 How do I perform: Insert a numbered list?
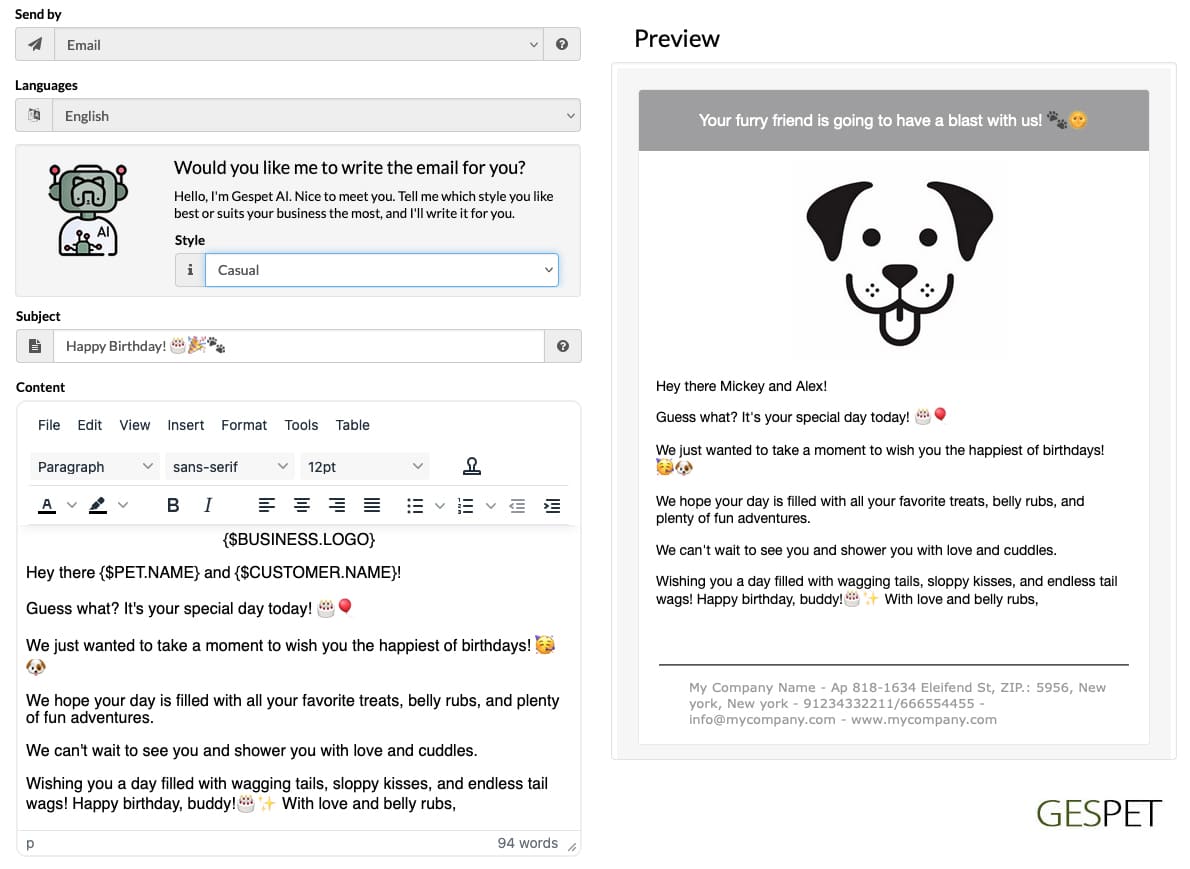click(466, 505)
